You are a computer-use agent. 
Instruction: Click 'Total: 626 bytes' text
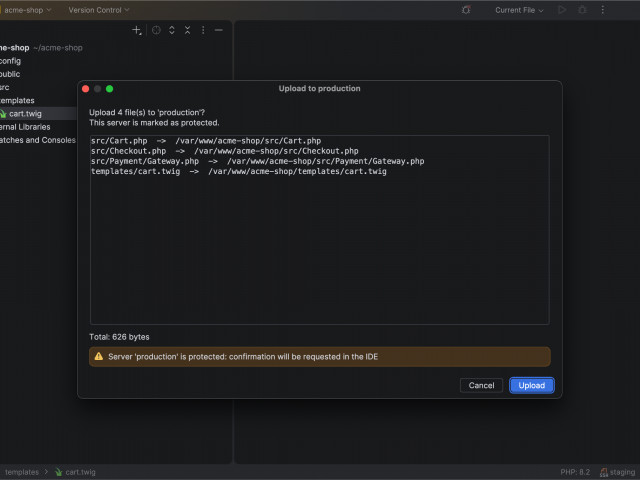point(119,337)
